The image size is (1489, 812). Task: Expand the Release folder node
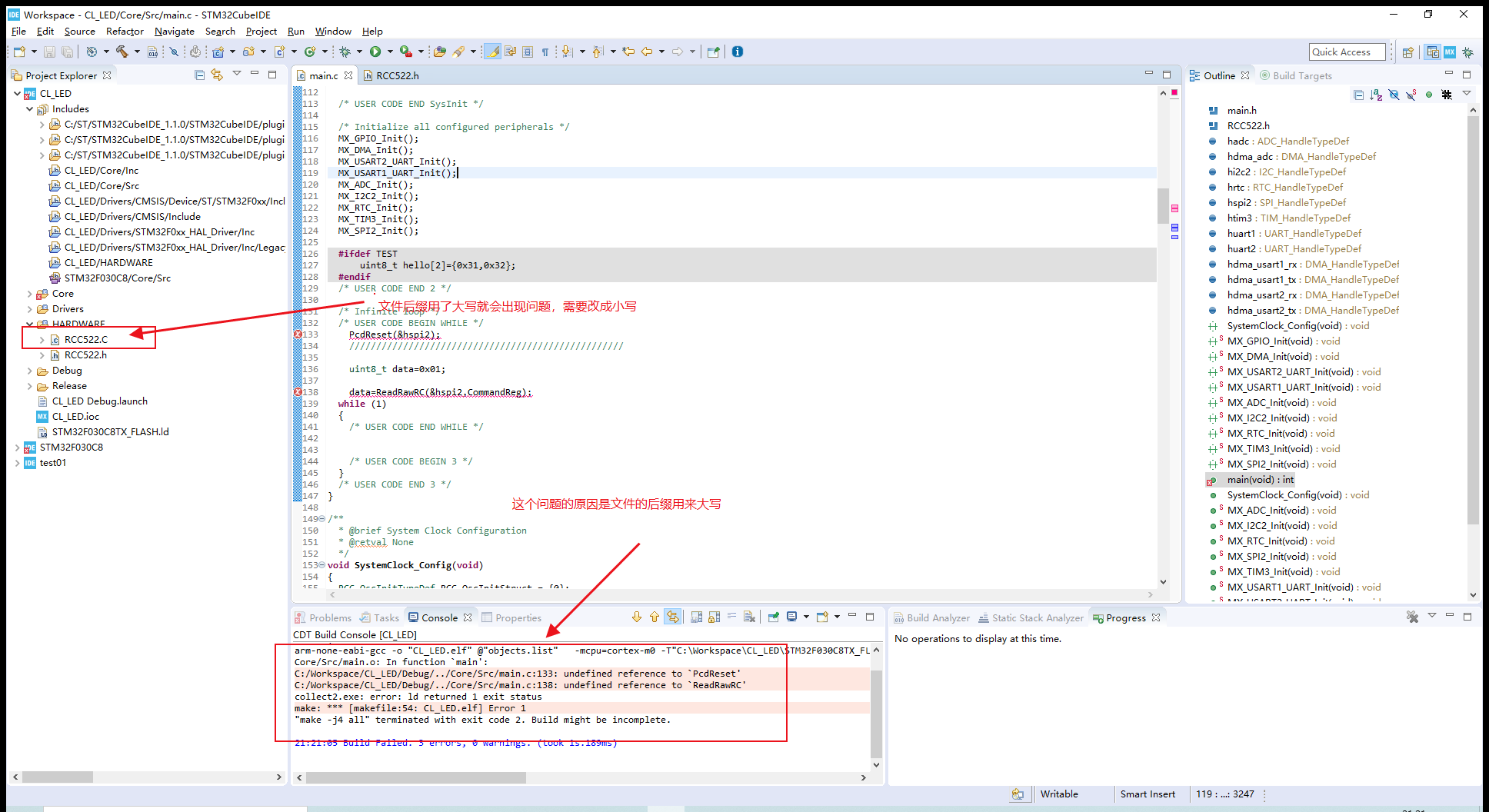click(x=29, y=386)
